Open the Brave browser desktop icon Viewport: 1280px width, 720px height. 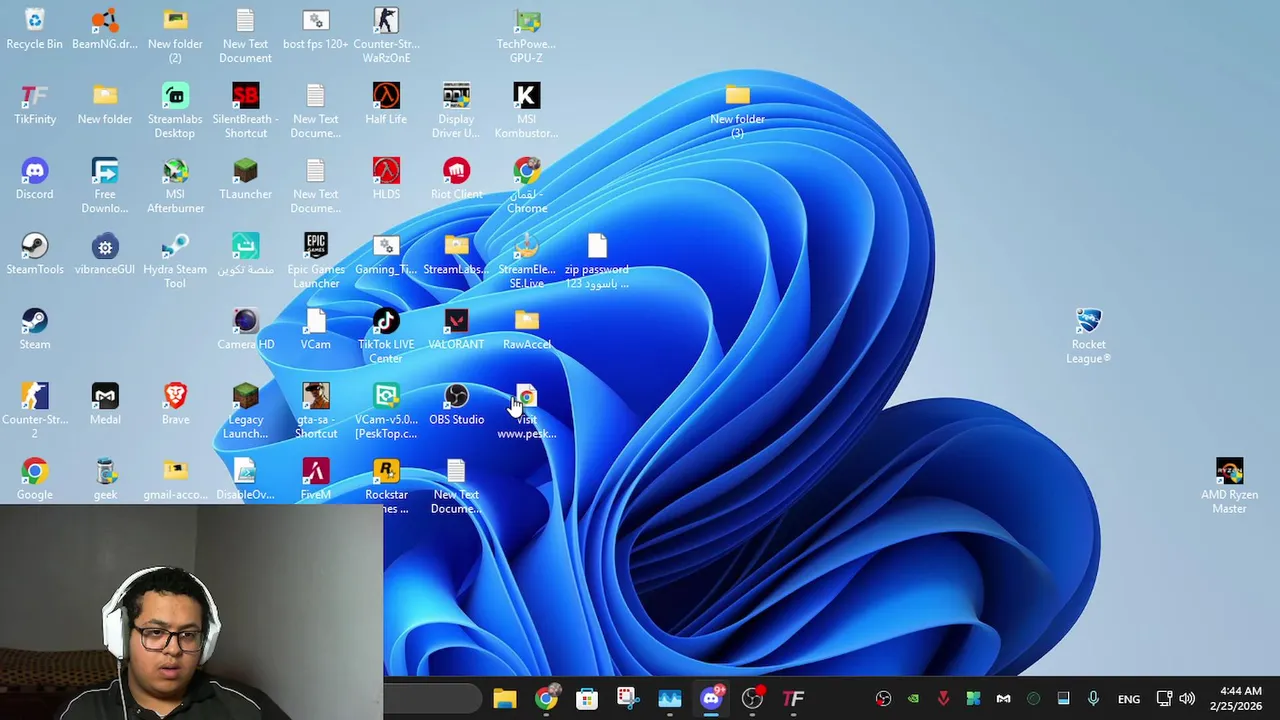175,404
